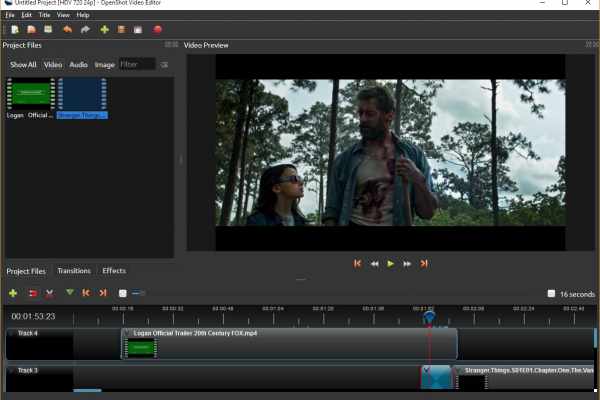The image size is (600, 400).
Task: Switch to the Project Files tab
Action: pyautogui.click(x=26, y=271)
